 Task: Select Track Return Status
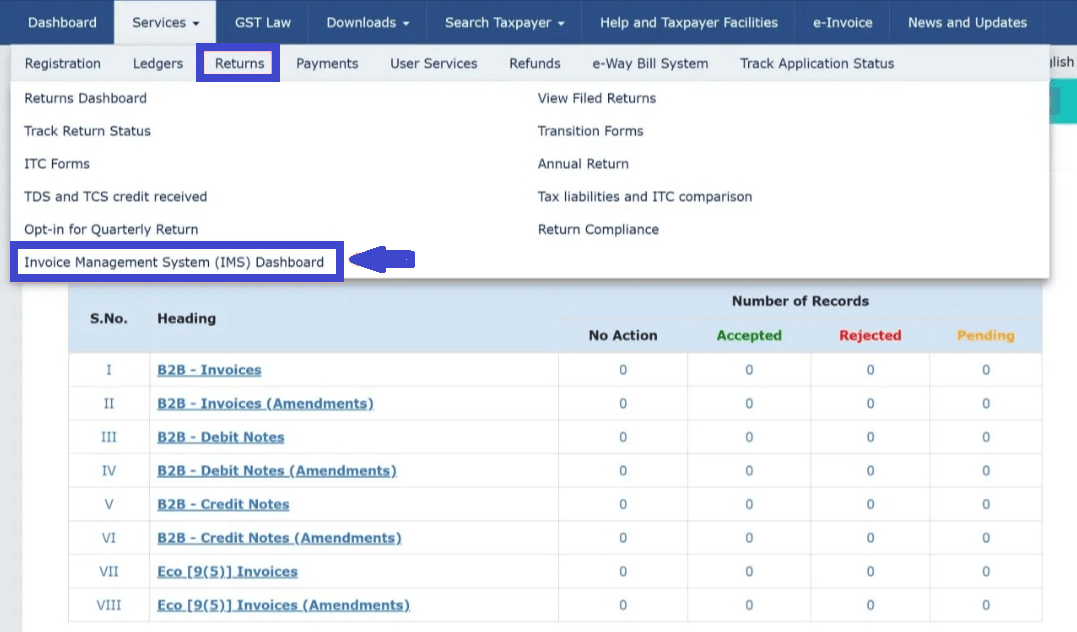[x=87, y=131]
